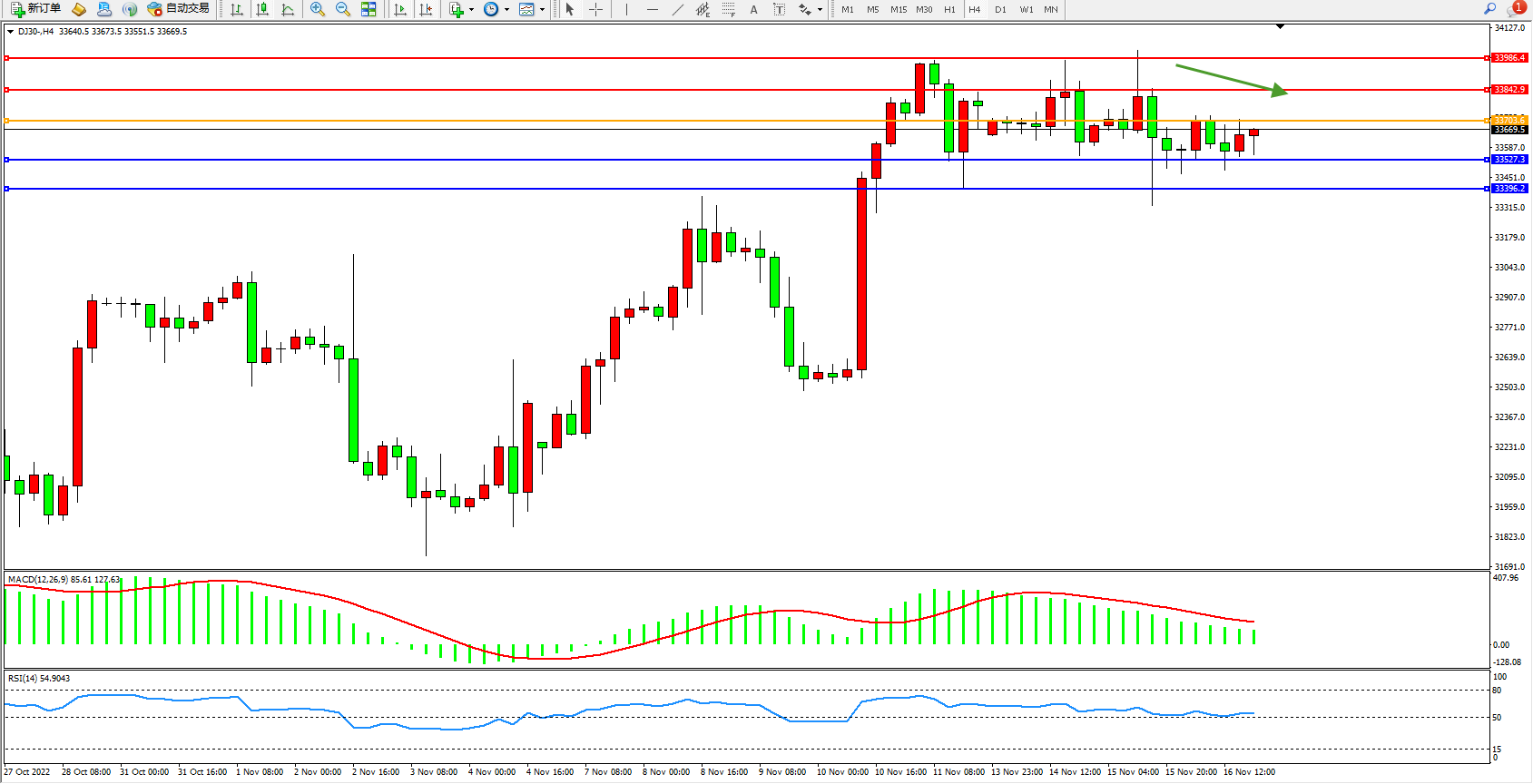Click the New Order (新订单) button
Image resolution: width=1533 pixels, height=784 pixels.
point(36,9)
